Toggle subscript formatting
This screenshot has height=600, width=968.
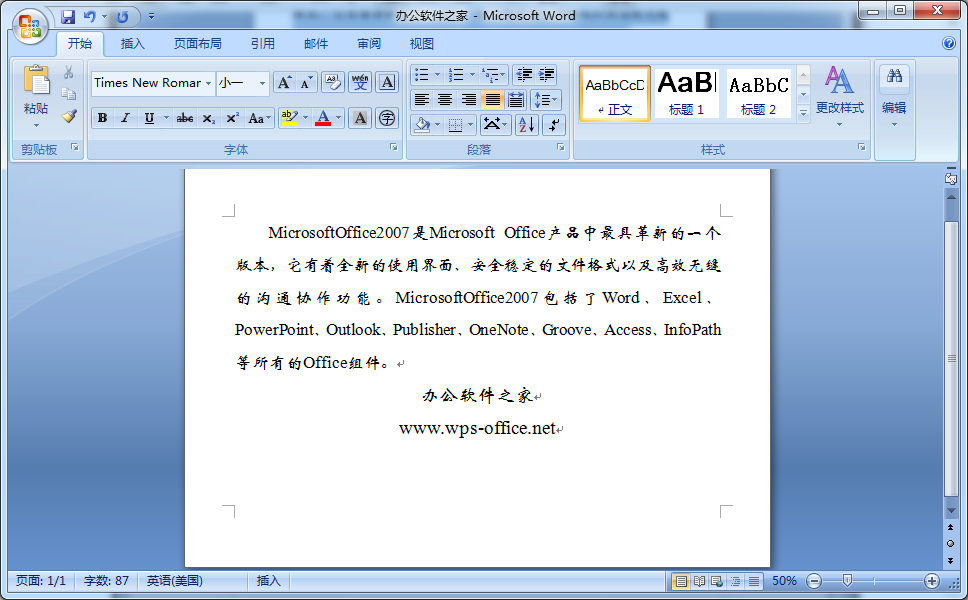[x=209, y=118]
